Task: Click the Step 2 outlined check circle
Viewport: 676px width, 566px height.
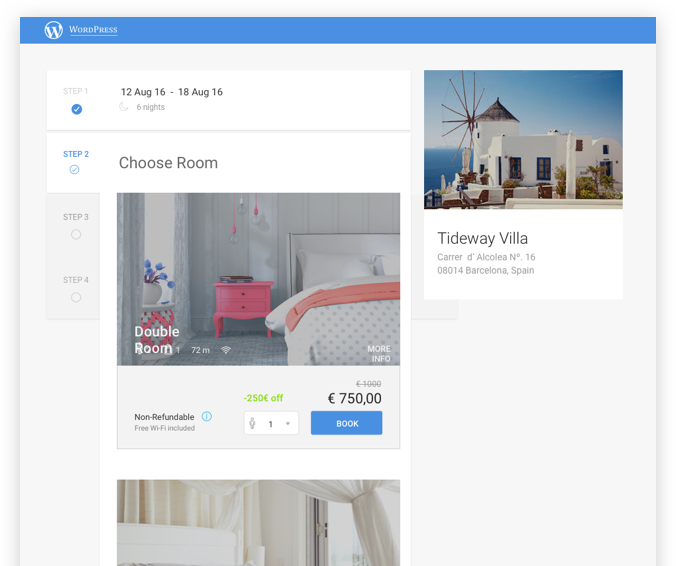Action: tap(75, 170)
